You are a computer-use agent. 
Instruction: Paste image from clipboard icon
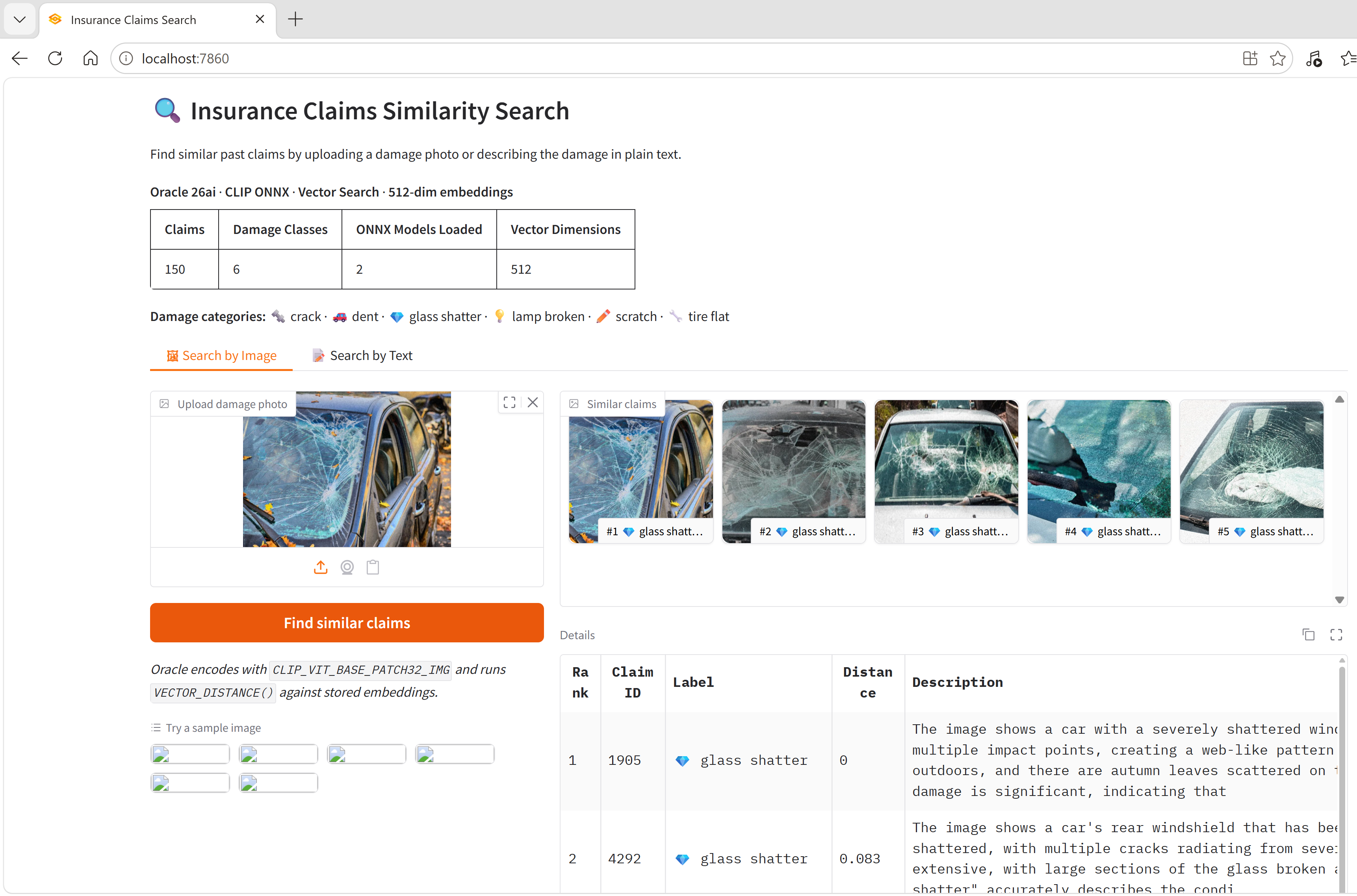pyautogui.click(x=373, y=567)
